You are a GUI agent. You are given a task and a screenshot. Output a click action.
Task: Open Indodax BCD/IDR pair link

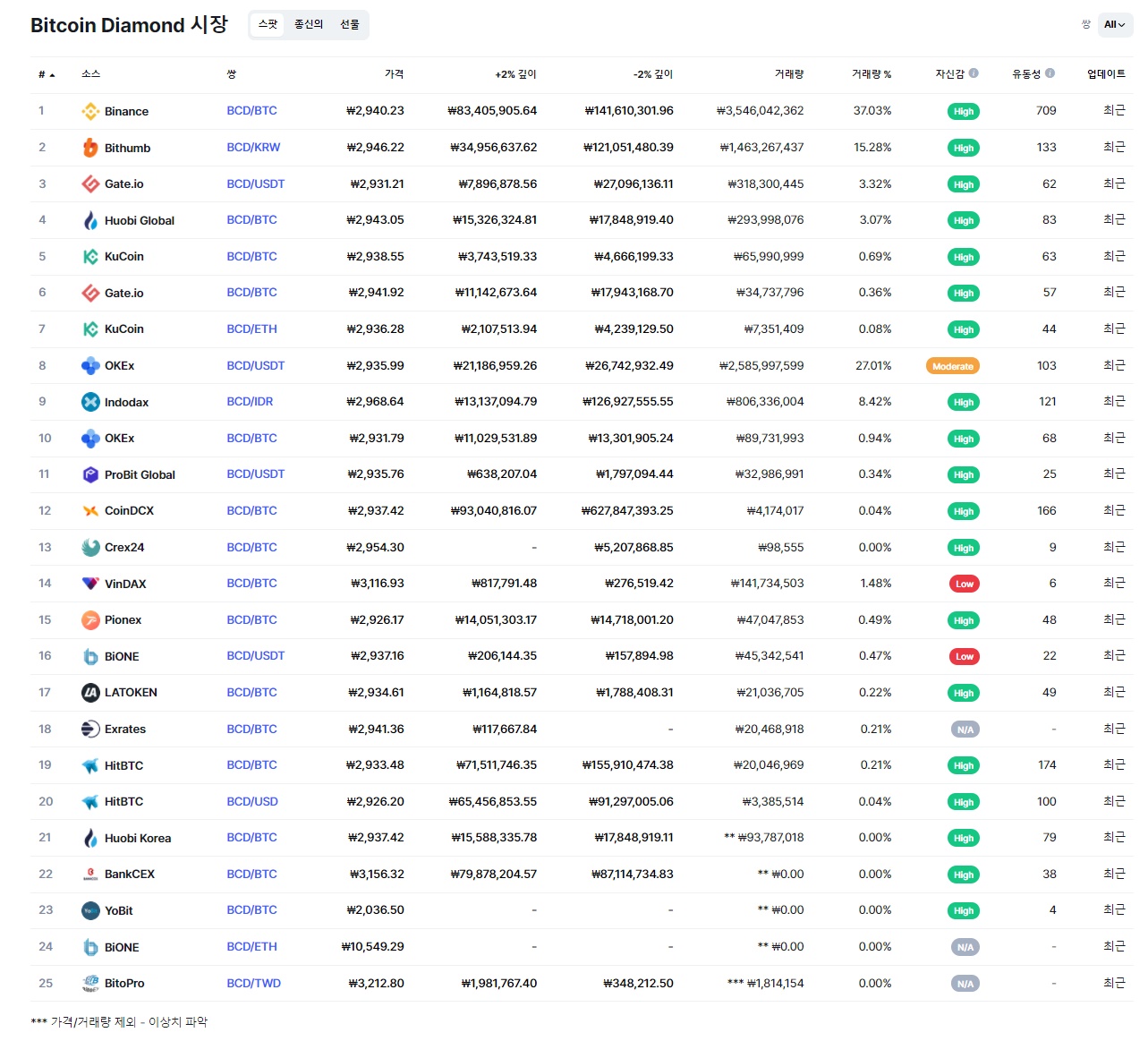pos(250,402)
